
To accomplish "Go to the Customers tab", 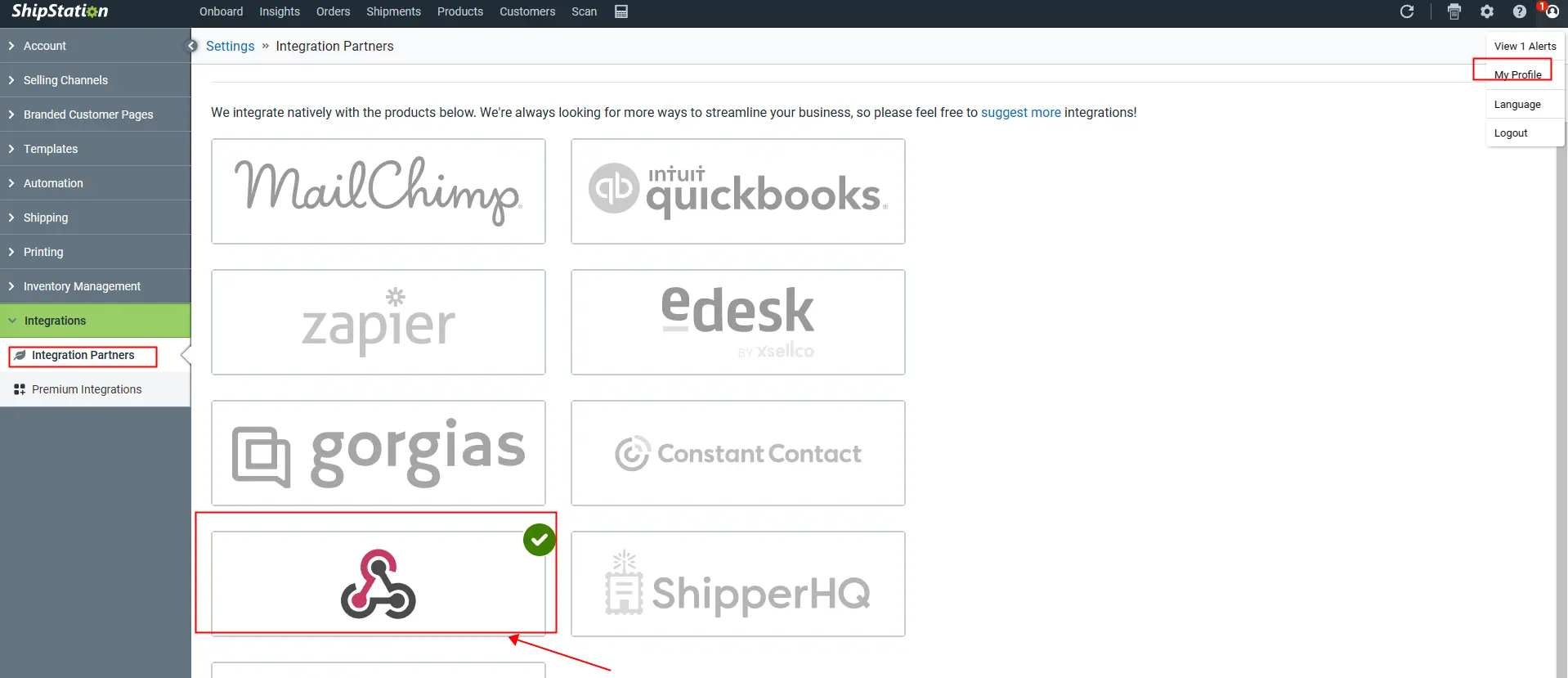I will [x=527, y=11].
